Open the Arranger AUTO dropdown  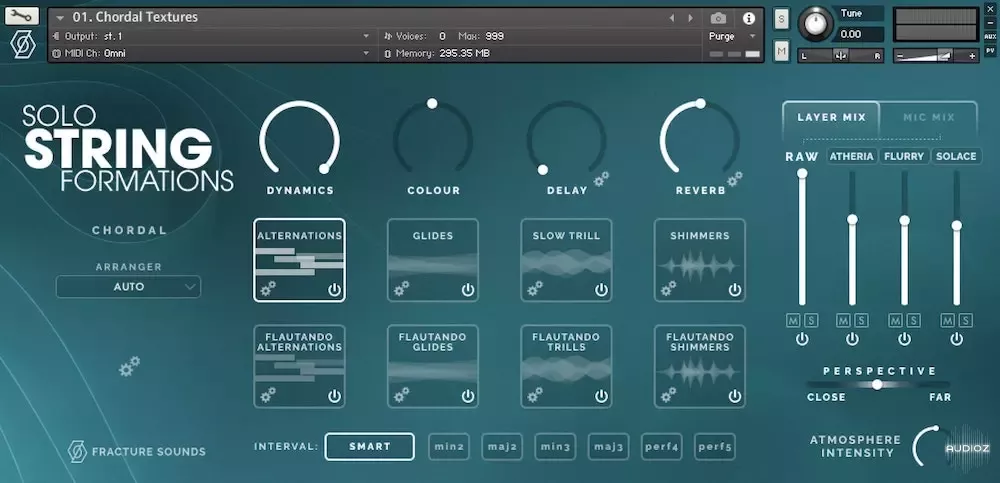tap(128, 287)
